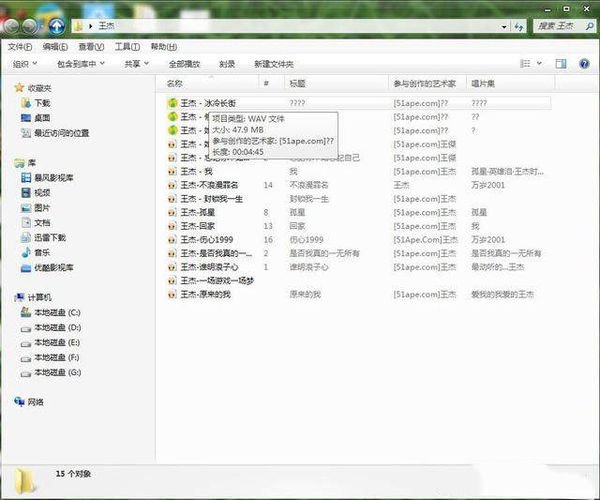Screen dimensions: 600x500
Task: Click the Back navigation arrow
Action: [11, 26]
